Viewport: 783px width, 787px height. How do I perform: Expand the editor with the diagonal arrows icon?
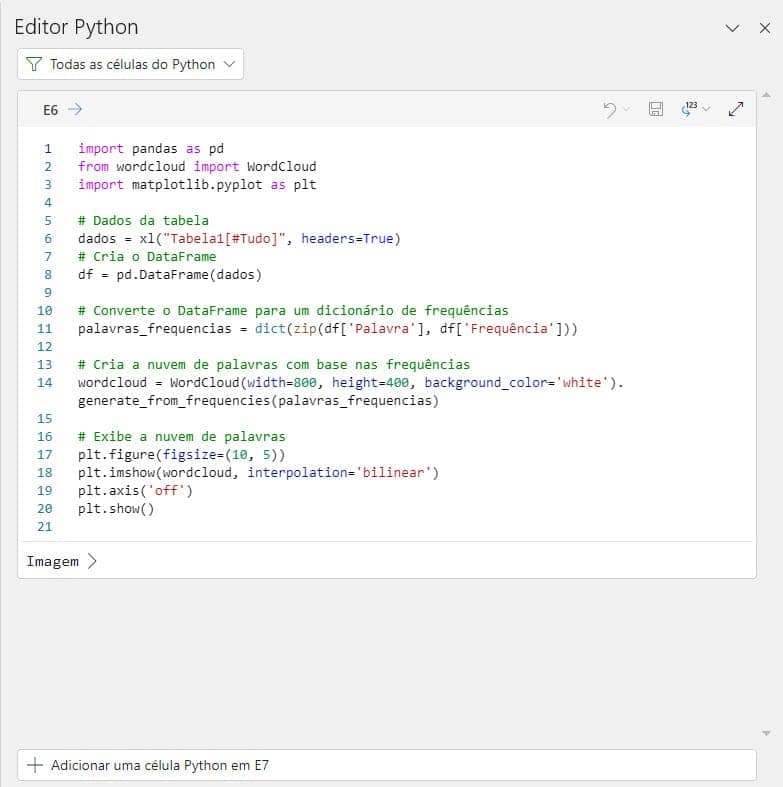(736, 110)
